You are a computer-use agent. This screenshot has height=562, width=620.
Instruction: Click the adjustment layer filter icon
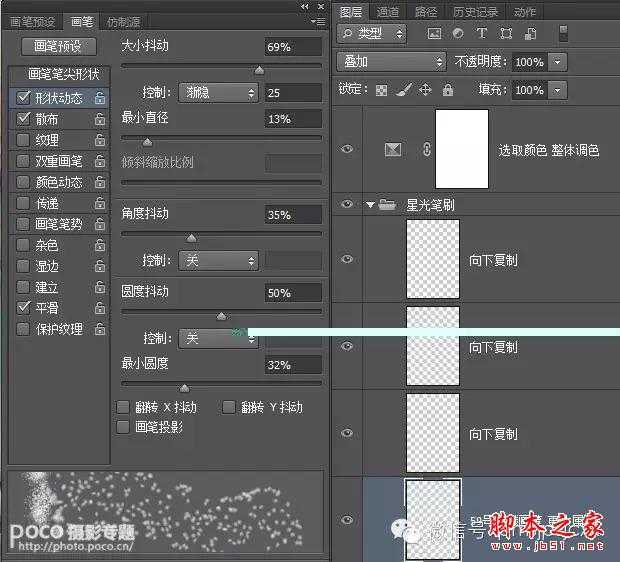(458, 33)
